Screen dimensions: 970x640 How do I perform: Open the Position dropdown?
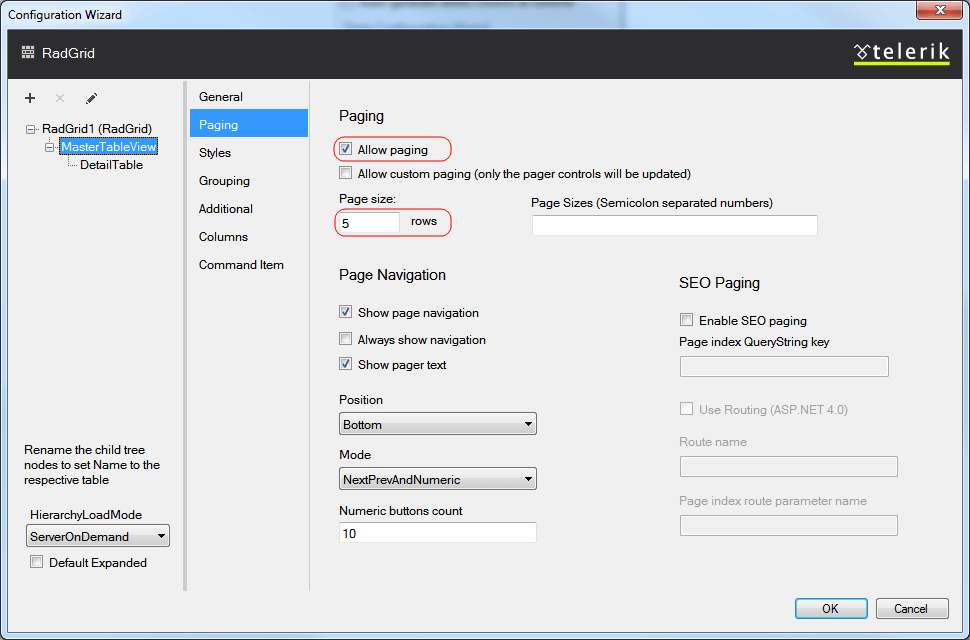coord(438,425)
